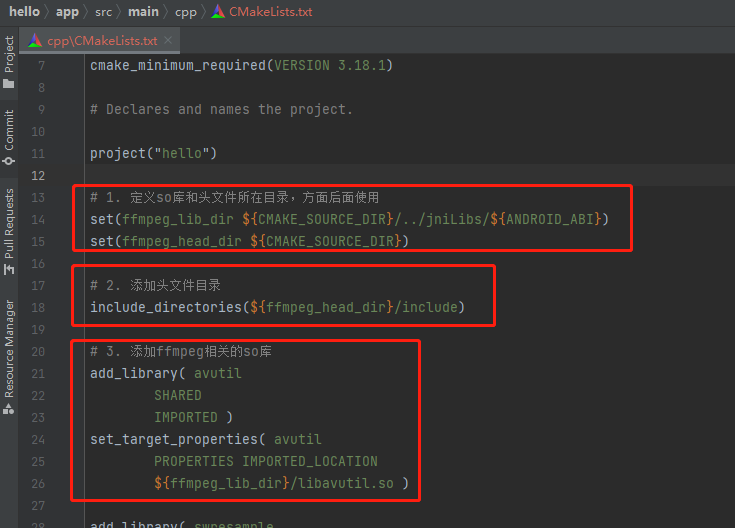Click the CMake file icon in the breadcrumb
The image size is (735, 528).
click(x=218, y=12)
